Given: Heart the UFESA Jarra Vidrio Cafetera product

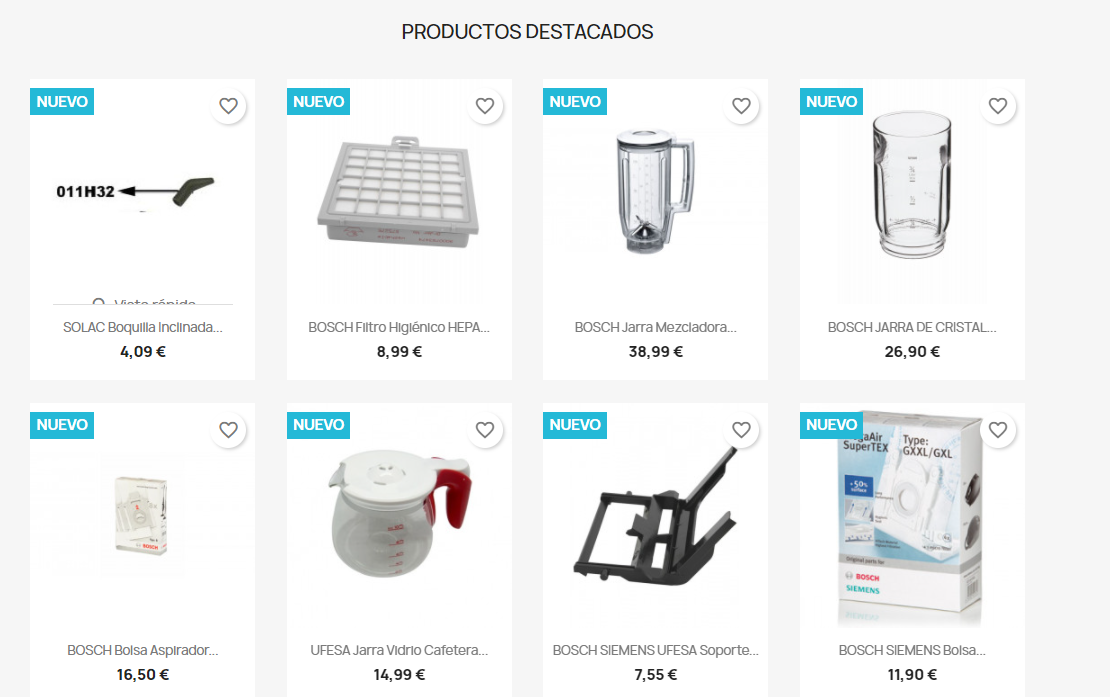Looking at the screenshot, I should (x=485, y=430).
